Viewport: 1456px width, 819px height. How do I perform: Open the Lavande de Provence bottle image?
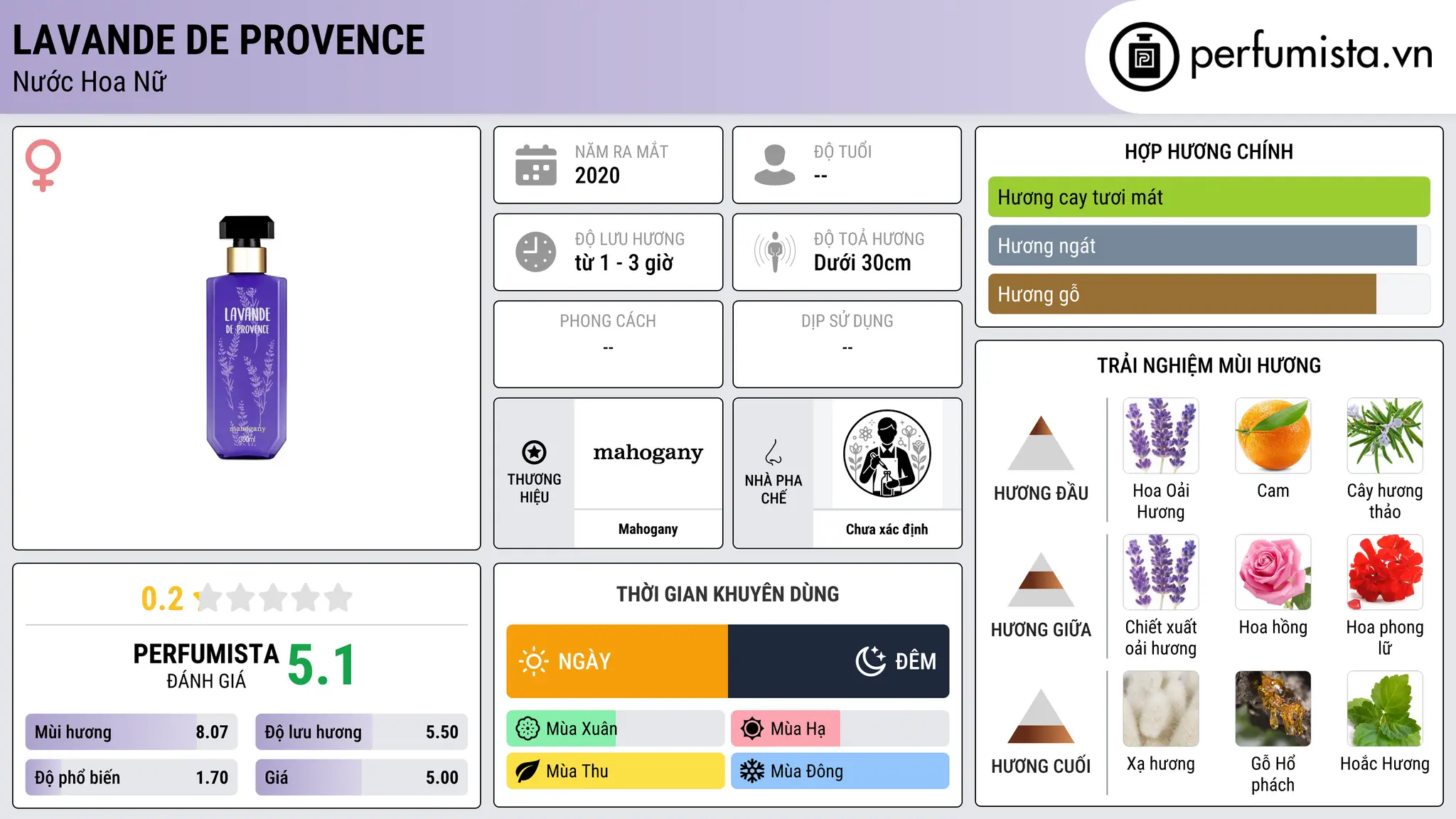(247, 338)
